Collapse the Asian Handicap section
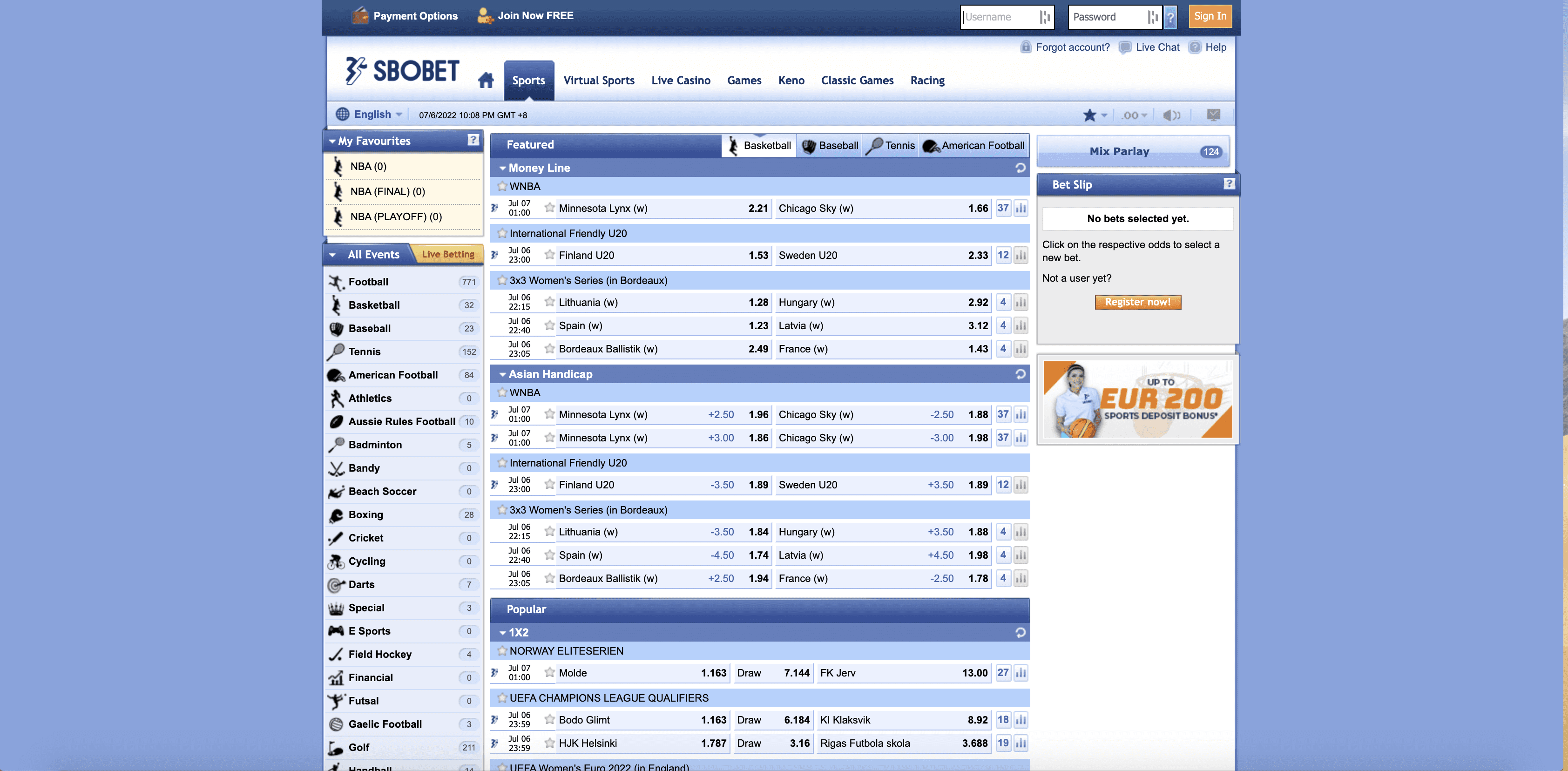The image size is (1568, 771). [x=503, y=374]
